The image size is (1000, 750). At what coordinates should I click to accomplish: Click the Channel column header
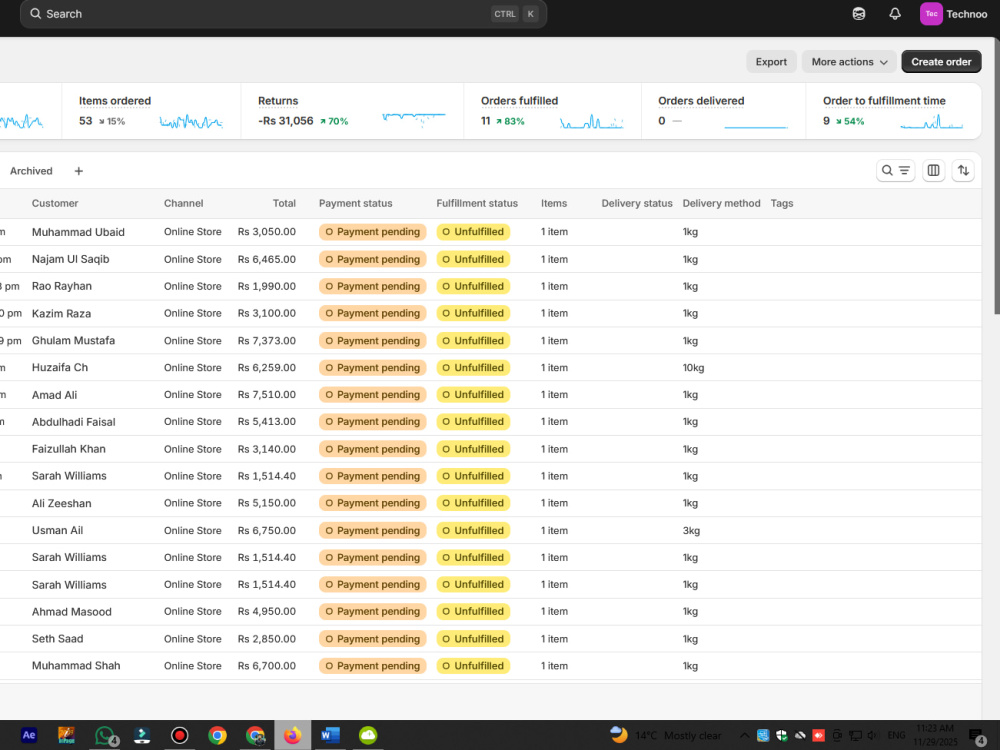click(184, 203)
